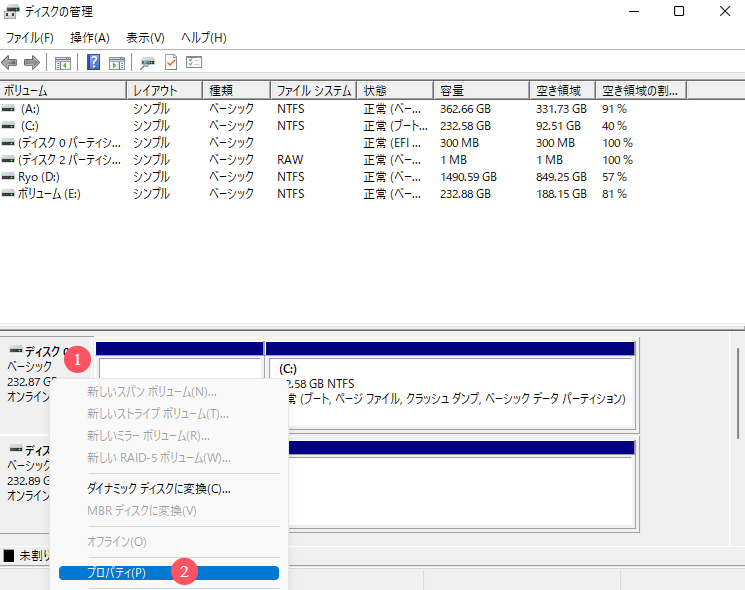Image resolution: width=745 pixels, height=590 pixels.
Task: Click the red checkmark document toolbar icon
Action: click(171, 62)
